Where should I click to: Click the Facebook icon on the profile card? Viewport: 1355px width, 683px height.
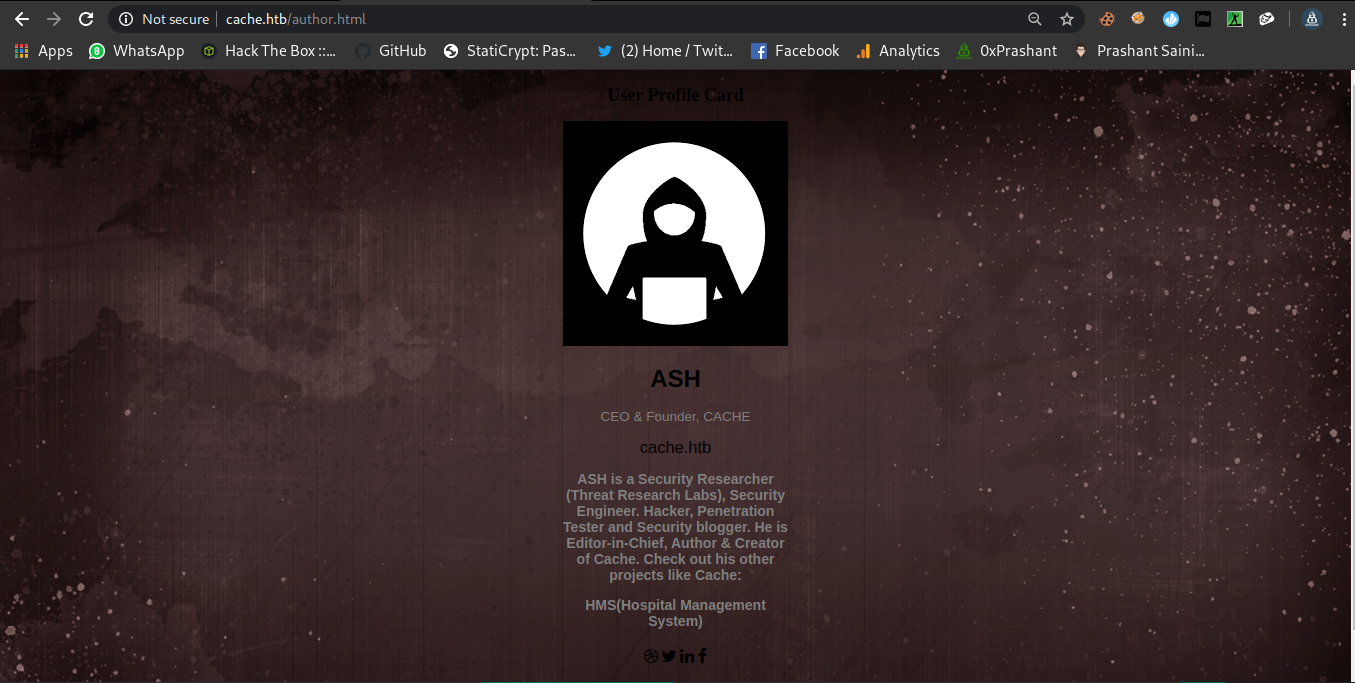coord(702,656)
